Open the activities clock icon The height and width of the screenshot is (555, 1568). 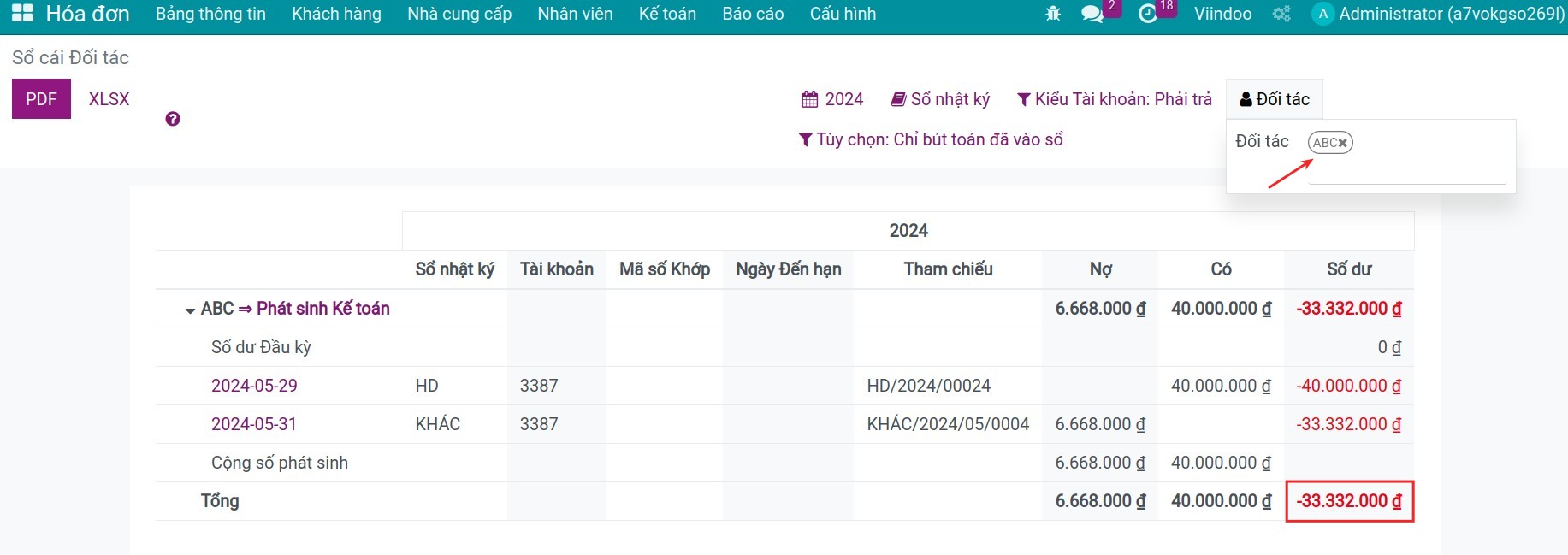click(x=1148, y=14)
